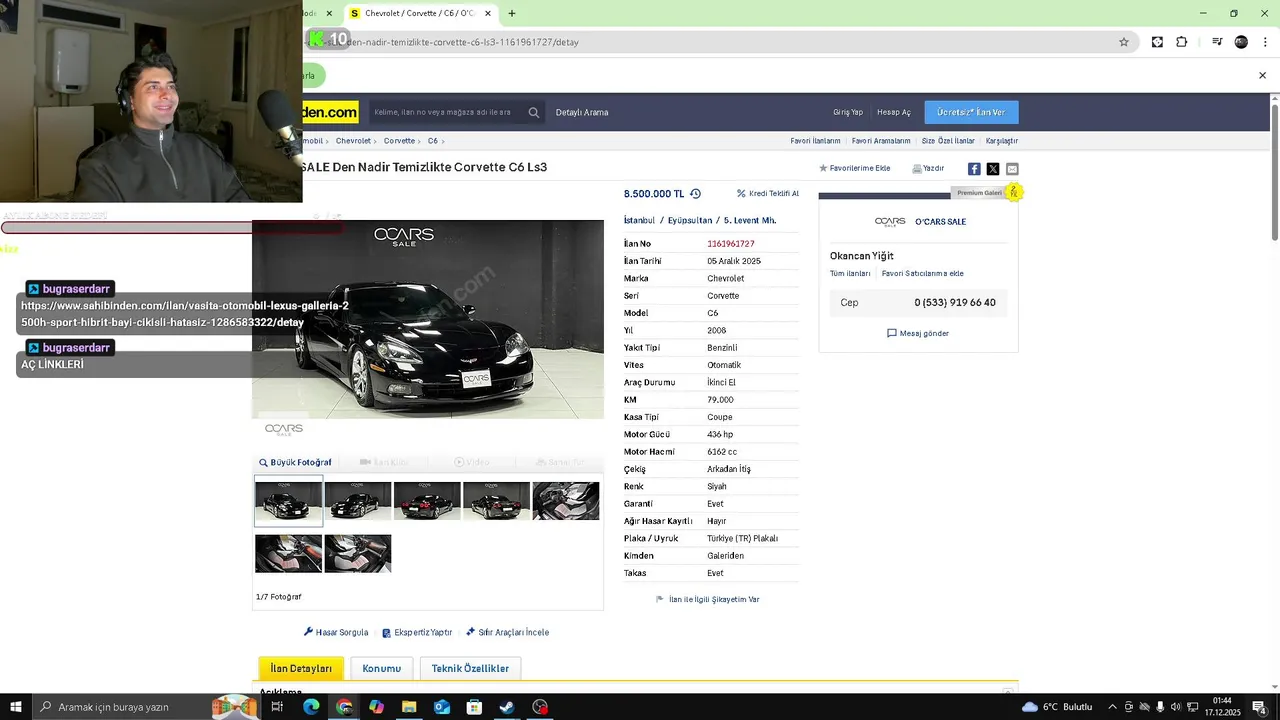Go to C6 breadcrumb
The height and width of the screenshot is (720, 1280).
(x=433, y=141)
